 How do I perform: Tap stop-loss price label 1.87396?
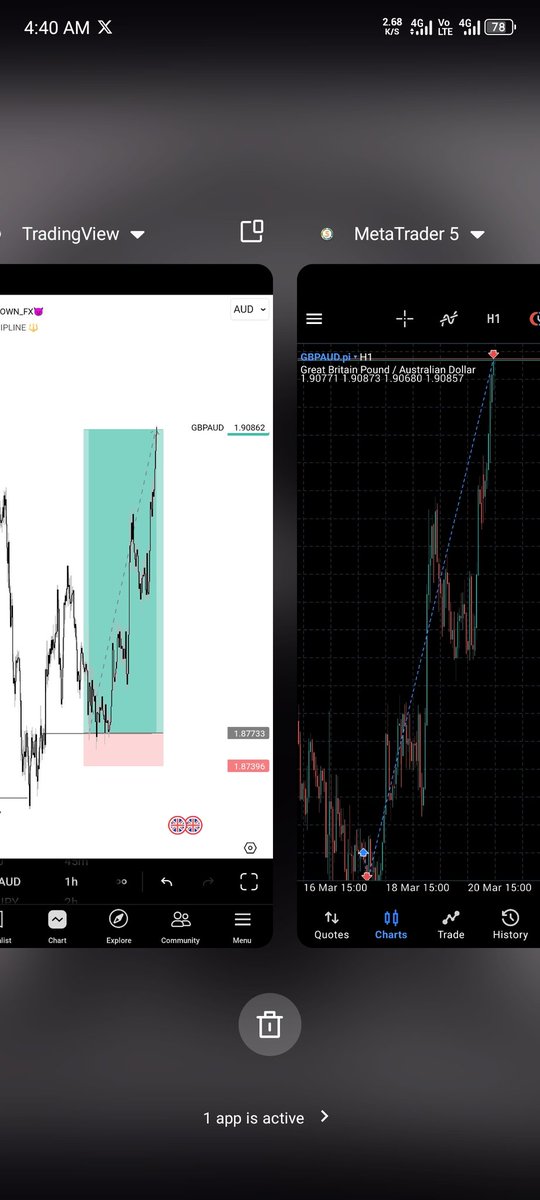tap(249, 766)
